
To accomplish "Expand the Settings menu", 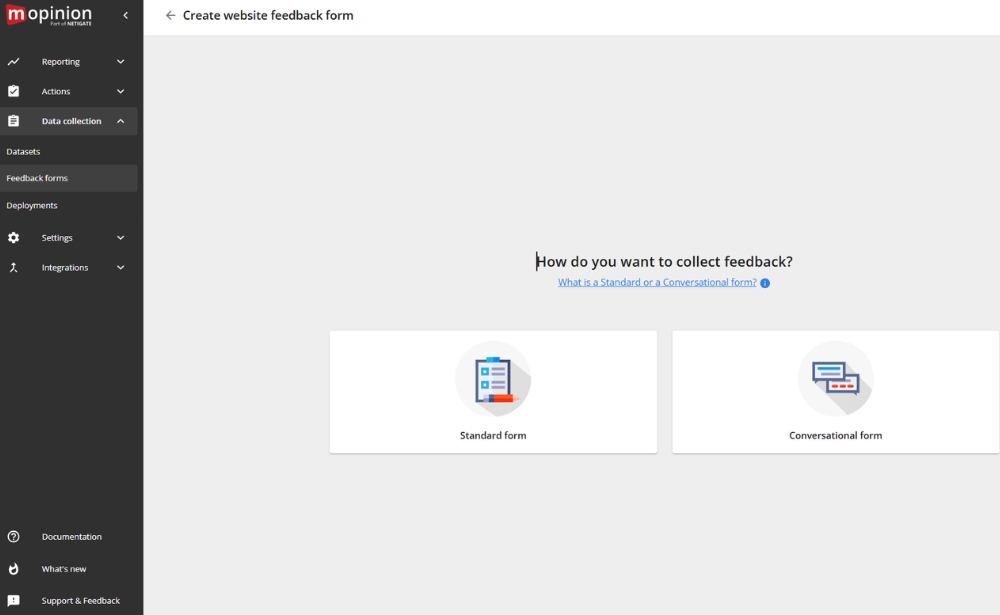I will pyautogui.click(x=120, y=238).
